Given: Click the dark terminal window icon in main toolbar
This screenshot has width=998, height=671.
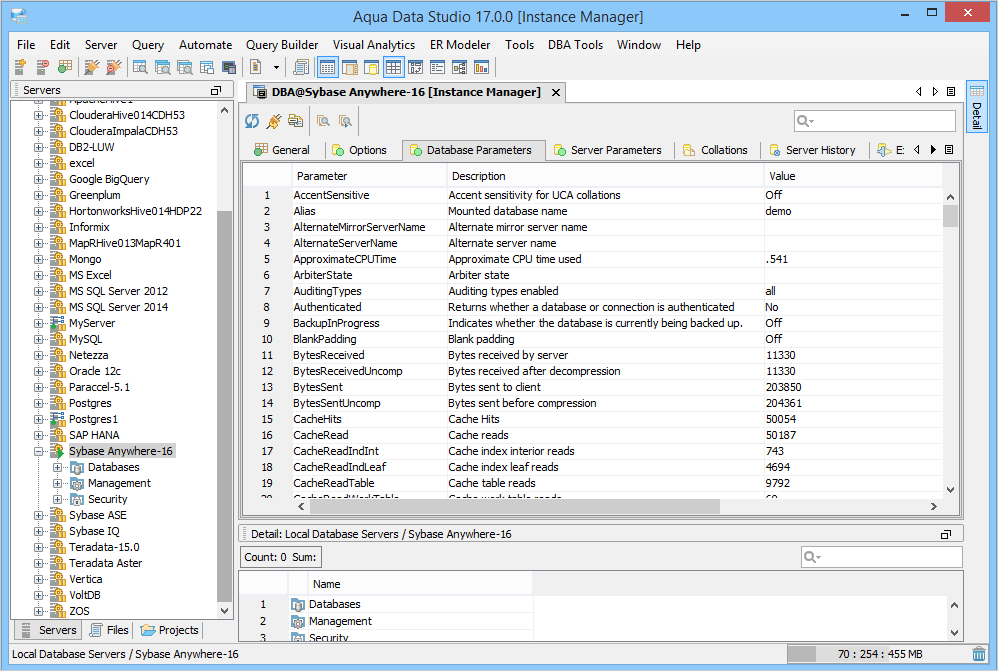Looking at the screenshot, I should pos(229,67).
